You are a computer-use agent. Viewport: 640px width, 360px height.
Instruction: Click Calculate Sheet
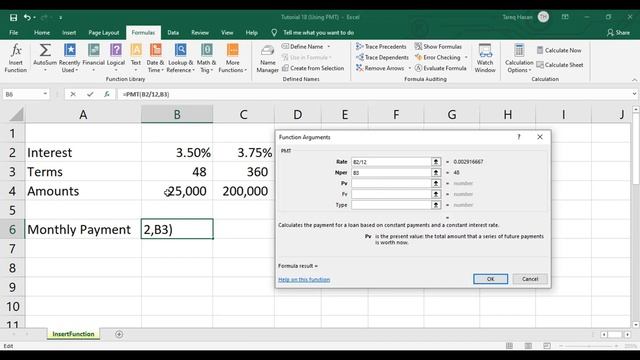(x=560, y=65)
